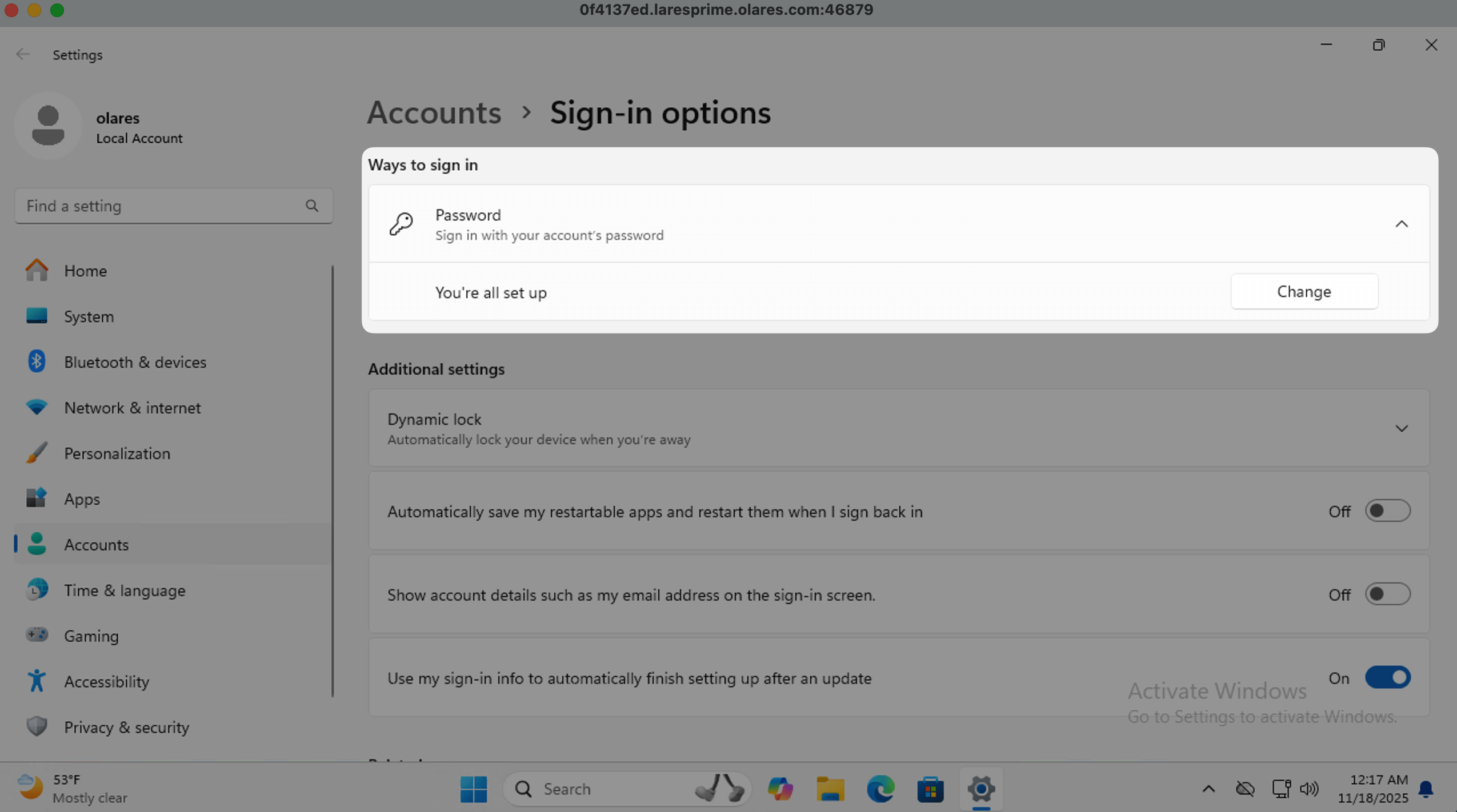
Task: Click the back arrow in Settings
Action: pos(23,54)
